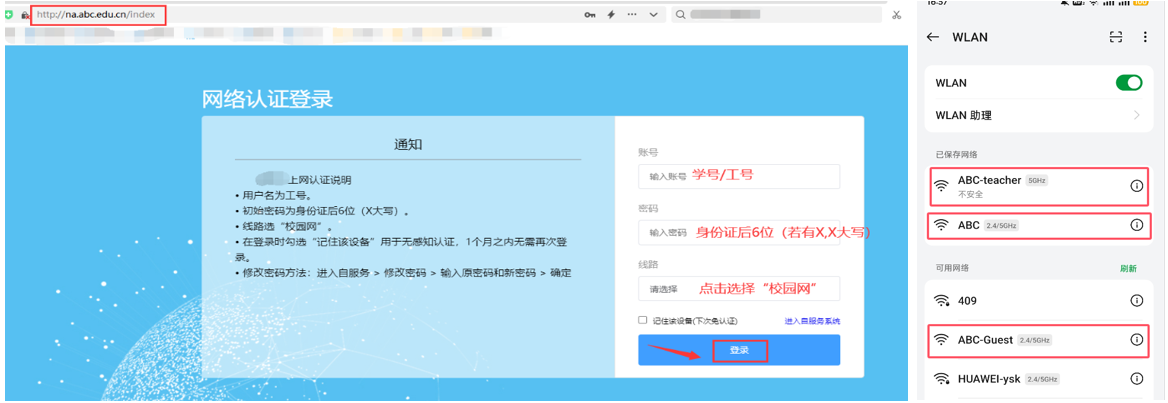Open info icon for ABC-teacher network

[1136, 186]
